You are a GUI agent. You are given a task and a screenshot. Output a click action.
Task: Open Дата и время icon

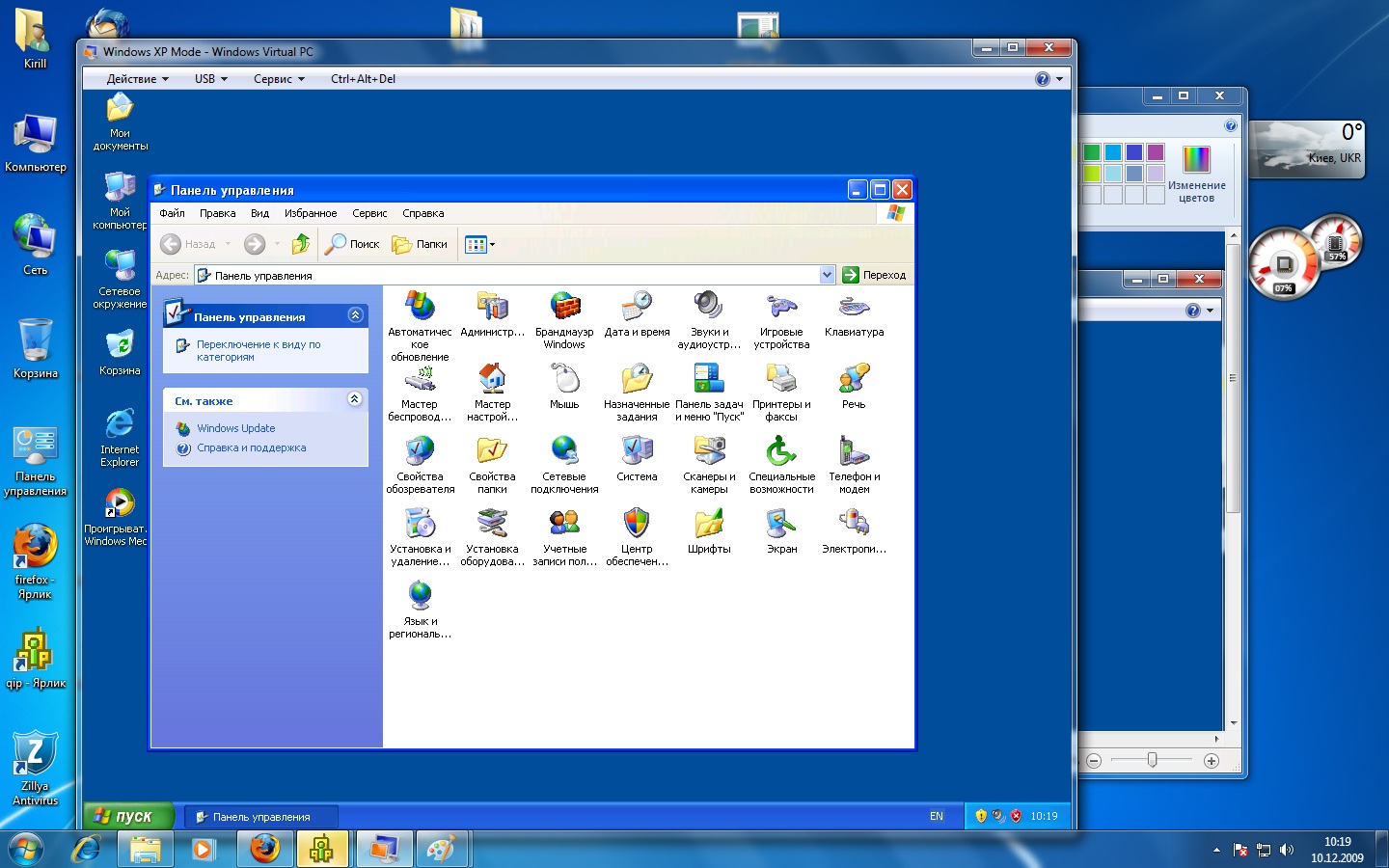[x=637, y=314]
